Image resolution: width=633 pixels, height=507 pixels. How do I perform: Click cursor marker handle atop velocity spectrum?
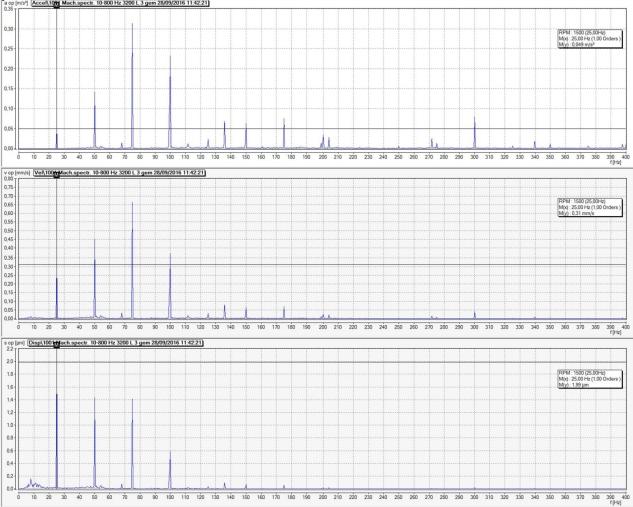(x=57, y=174)
